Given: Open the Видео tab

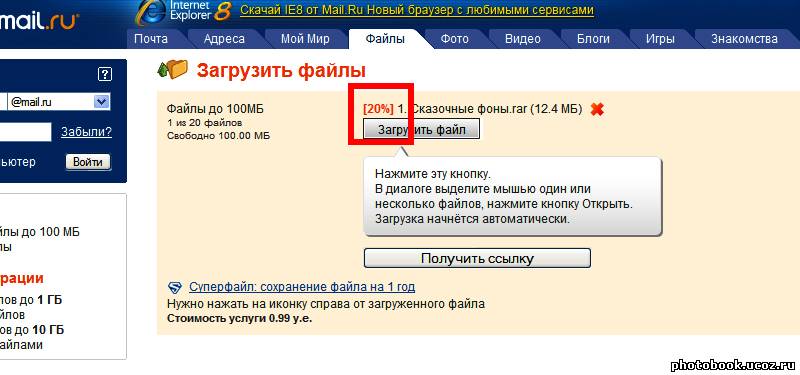Looking at the screenshot, I should [523, 39].
